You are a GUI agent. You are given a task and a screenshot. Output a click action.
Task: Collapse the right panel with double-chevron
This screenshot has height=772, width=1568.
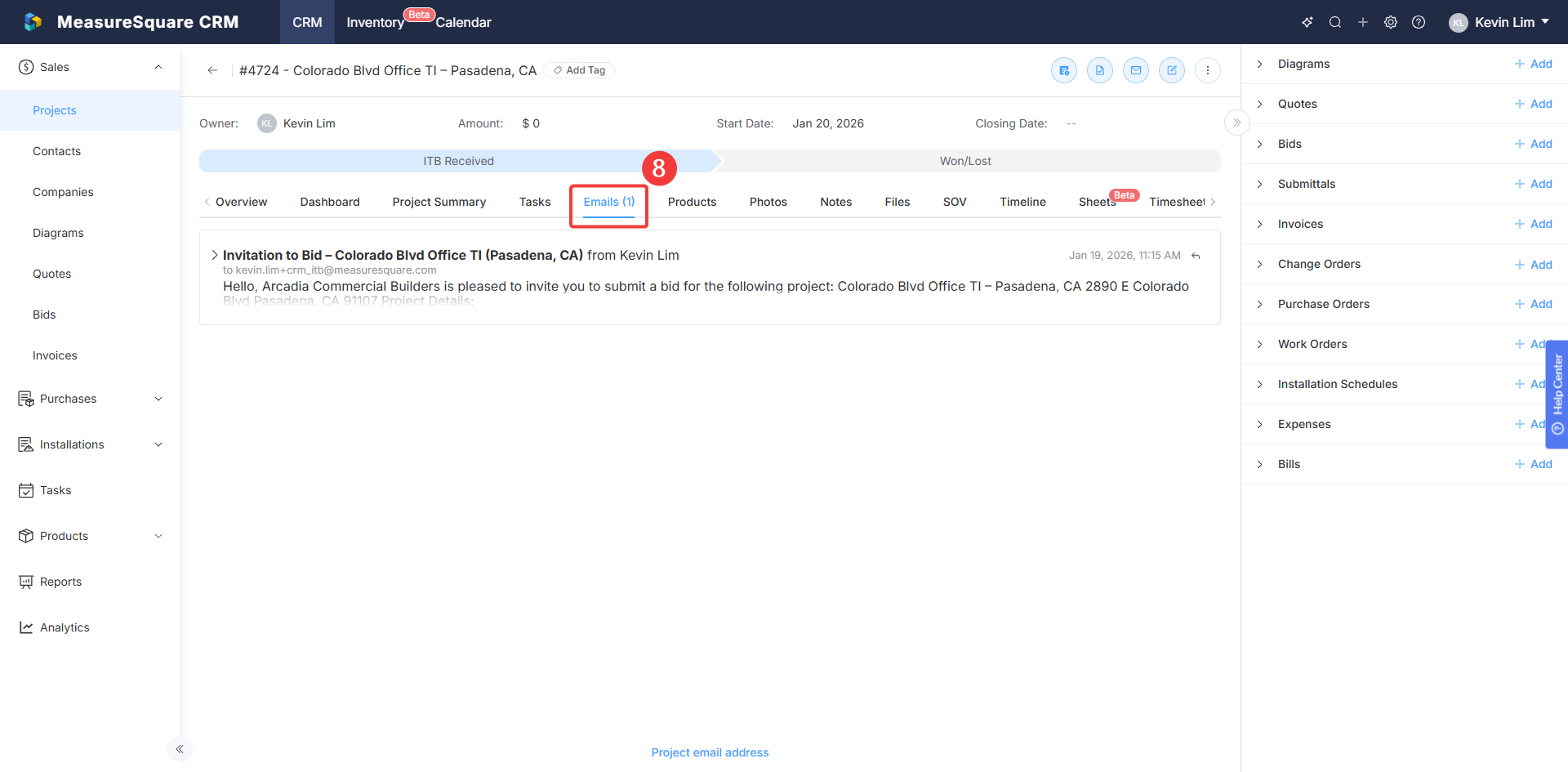click(x=1237, y=123)
